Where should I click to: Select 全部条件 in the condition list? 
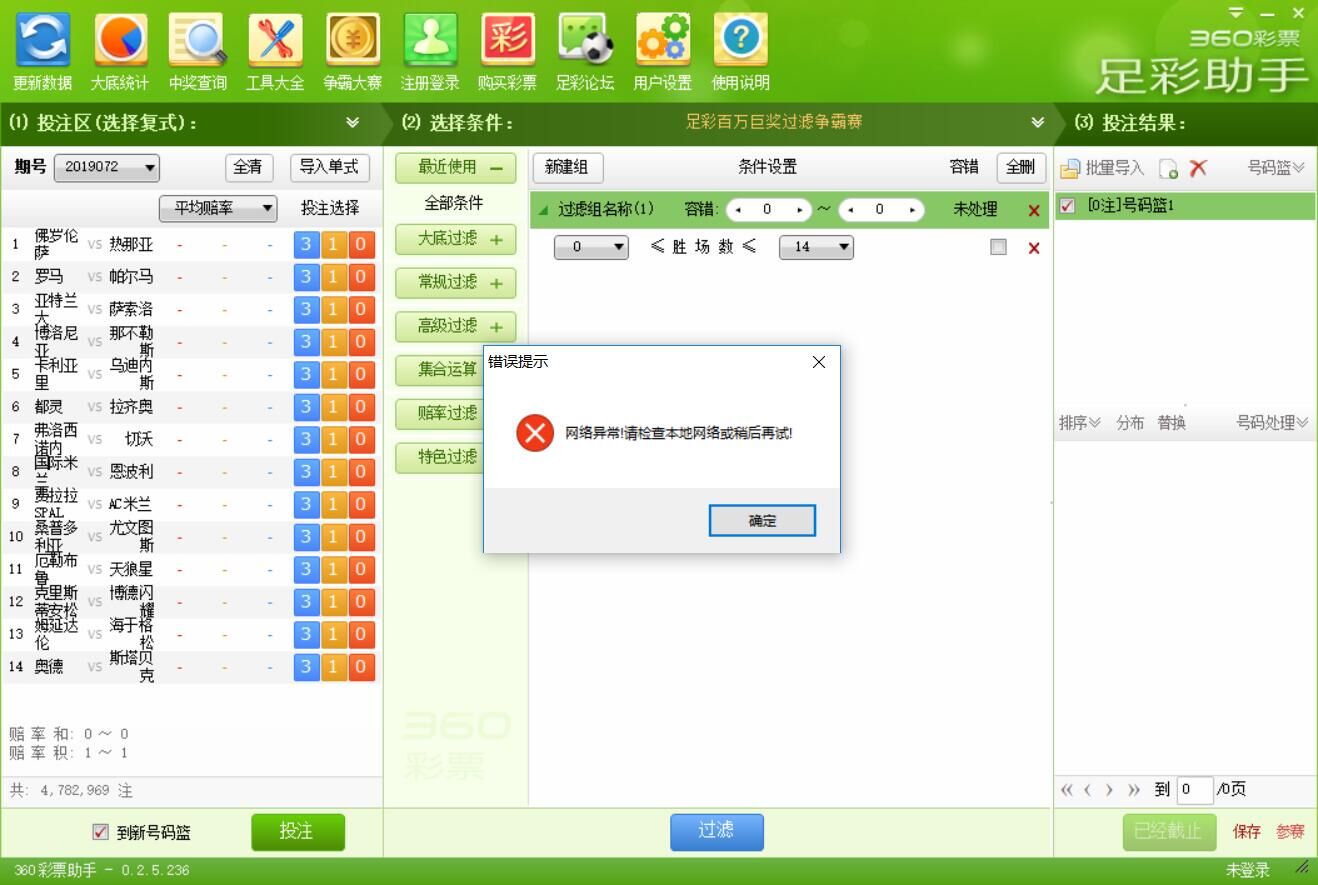(454, 203)
